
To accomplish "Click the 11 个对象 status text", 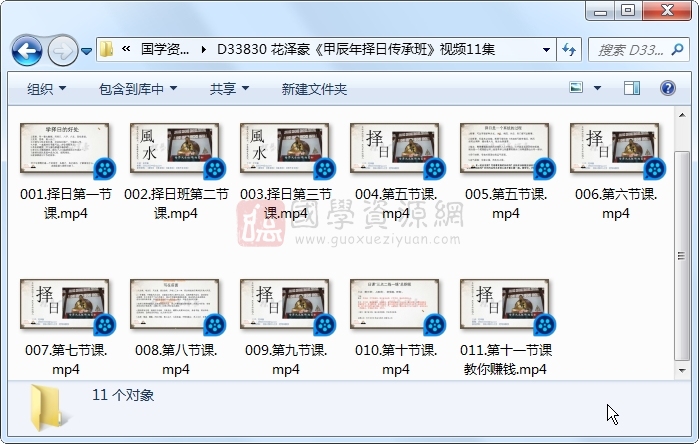I will click(x=123, y=395).
